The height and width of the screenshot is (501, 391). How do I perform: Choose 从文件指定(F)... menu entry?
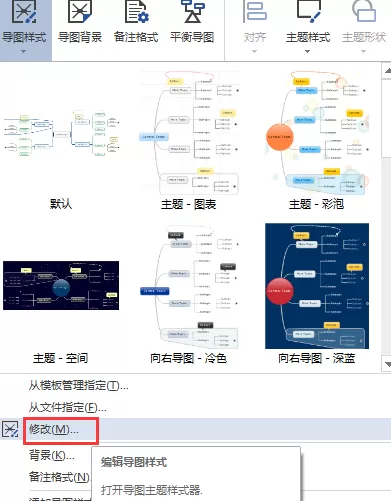point(68,407)
